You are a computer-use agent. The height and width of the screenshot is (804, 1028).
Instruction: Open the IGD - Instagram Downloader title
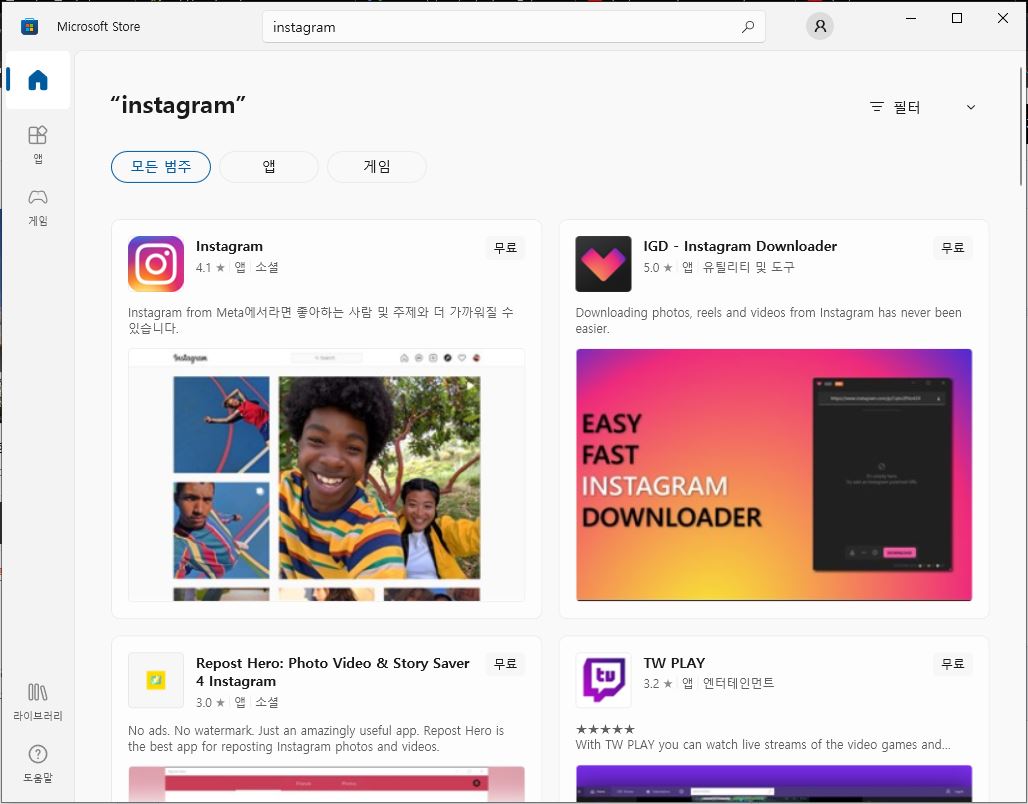740,247
